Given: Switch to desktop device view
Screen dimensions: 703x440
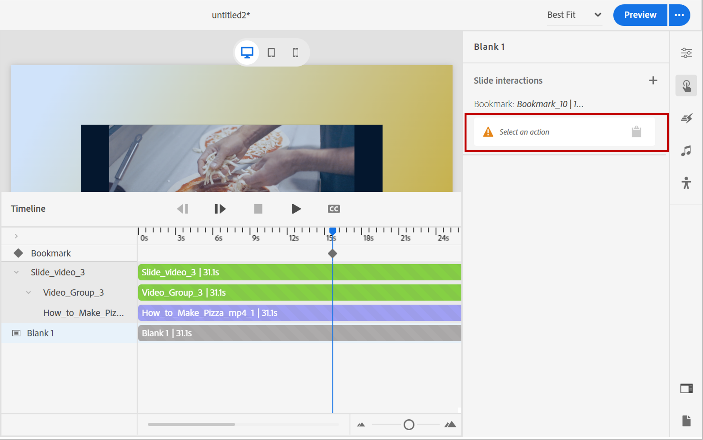Looking at the screenshot, I should pos(247,52).
